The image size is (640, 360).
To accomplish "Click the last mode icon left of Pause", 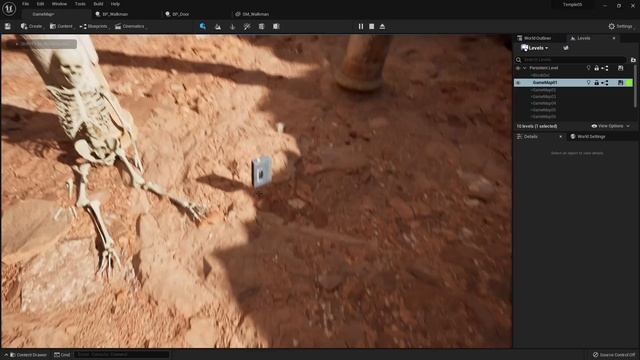I will pyautogui.click(x=276, y=27).
